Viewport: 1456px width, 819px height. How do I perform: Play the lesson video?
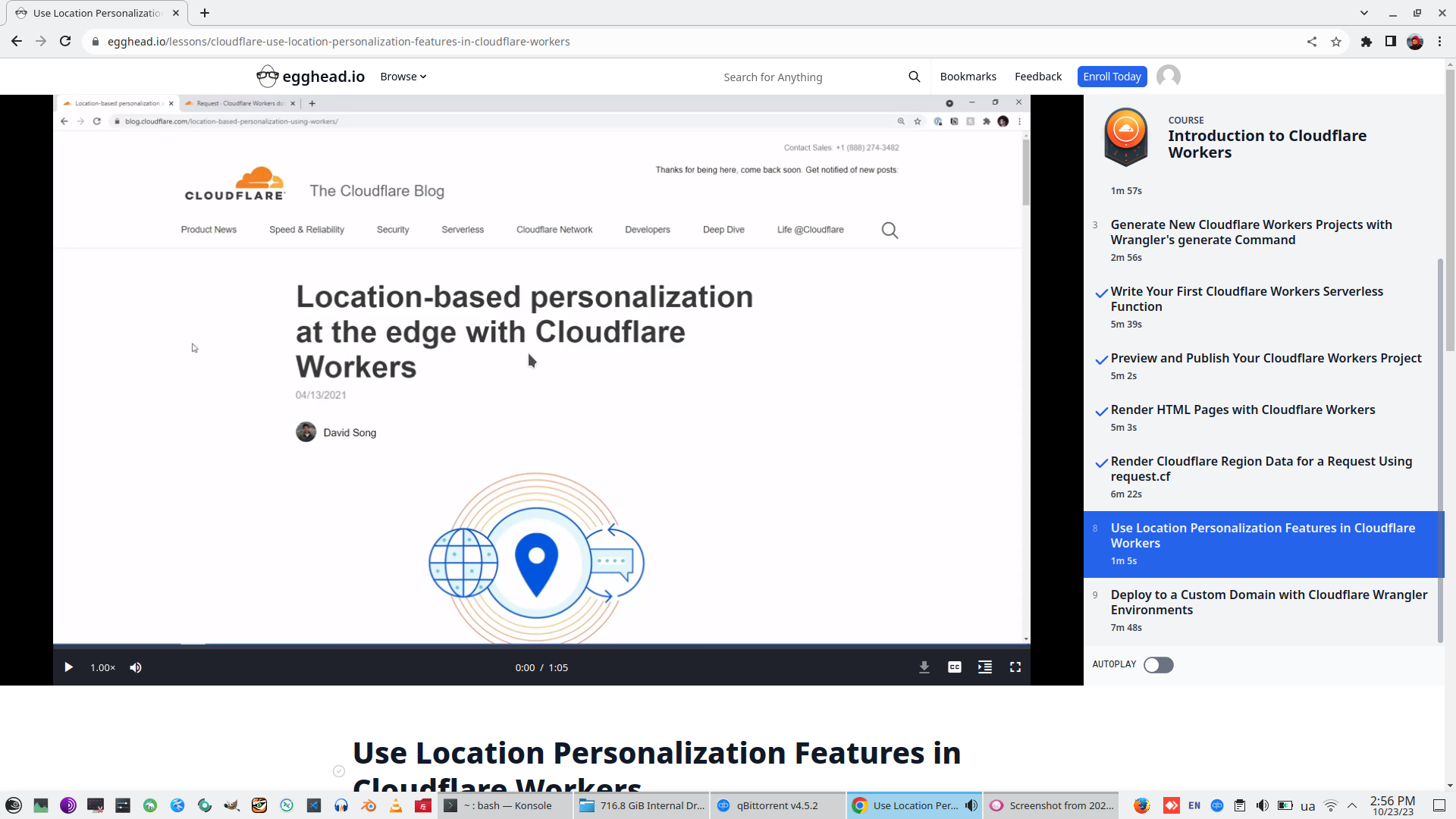click(68, 667)
